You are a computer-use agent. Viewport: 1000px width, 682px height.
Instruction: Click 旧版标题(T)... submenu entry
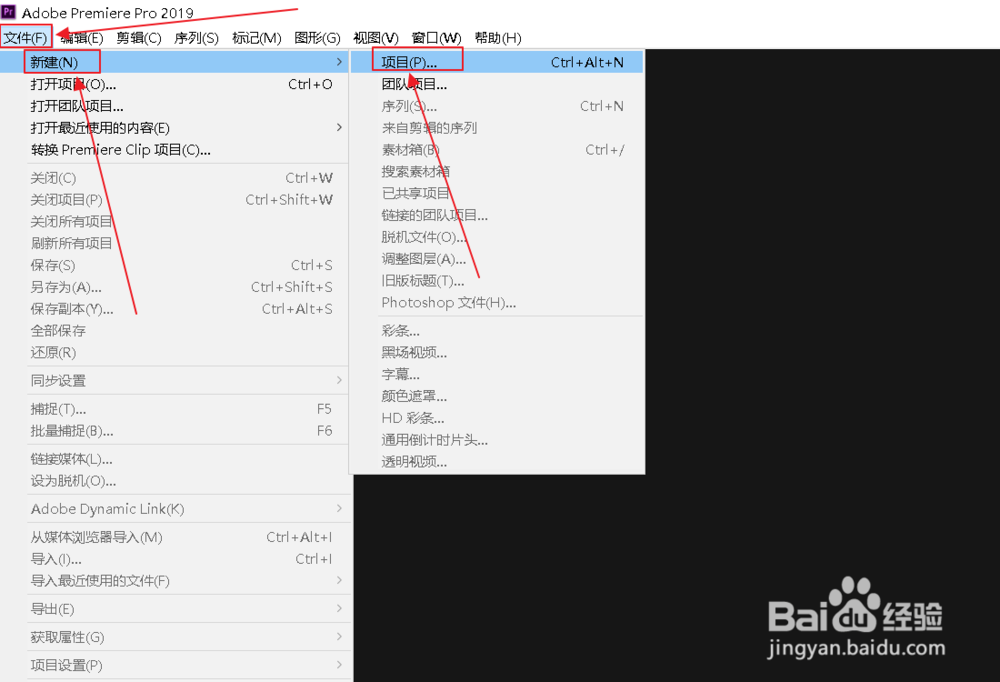point(497,281)
